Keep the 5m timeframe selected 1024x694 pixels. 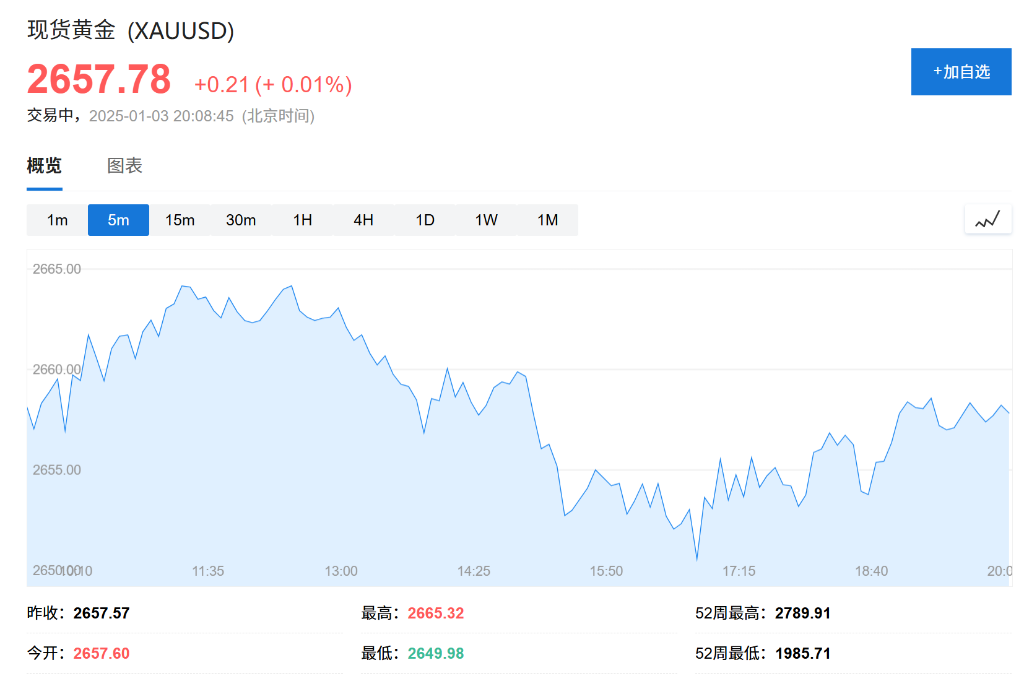(x=118, y=219)
